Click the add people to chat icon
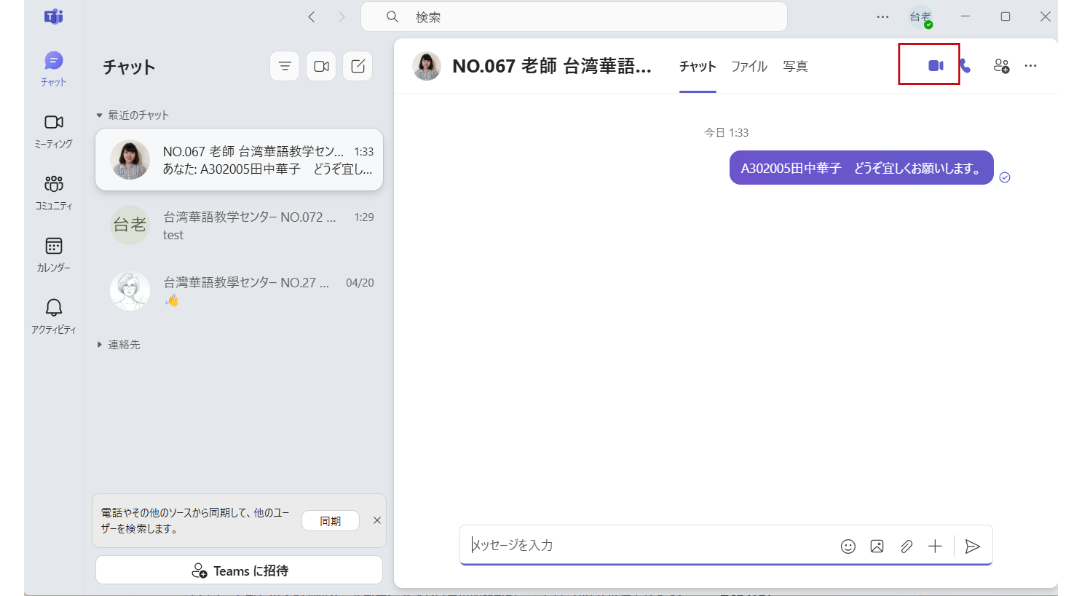Image resolution: width=1075 pixels, height=596 pixels. pyautogui.click(x=1000, y=66)
